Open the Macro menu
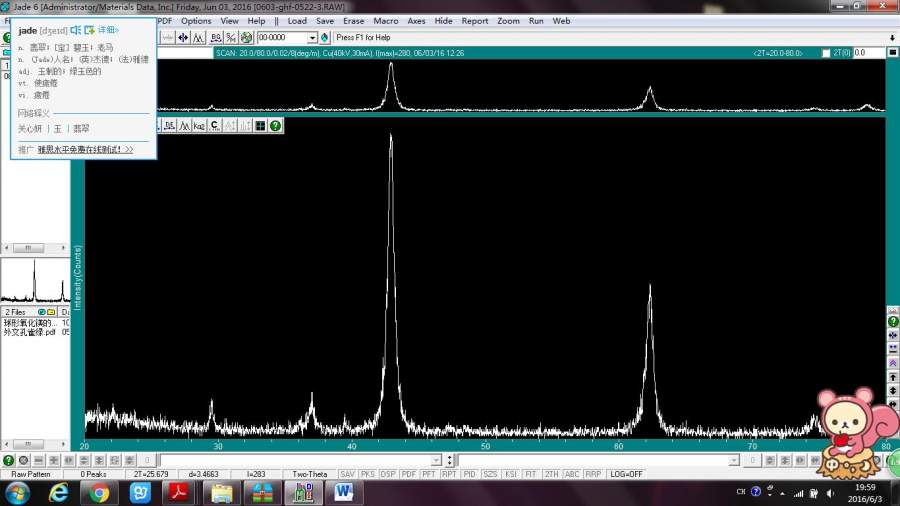 (385, 20)
